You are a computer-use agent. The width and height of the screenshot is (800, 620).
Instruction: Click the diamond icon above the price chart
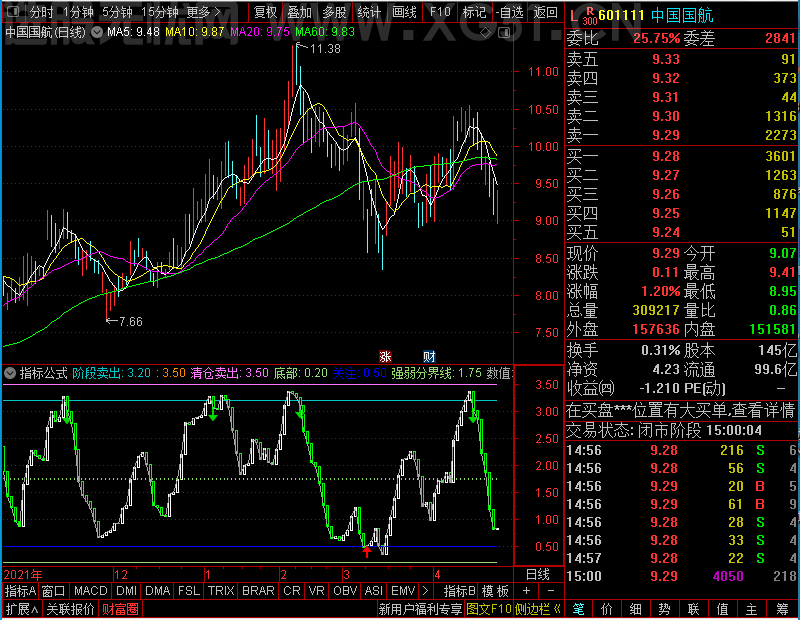click(486, 33)
